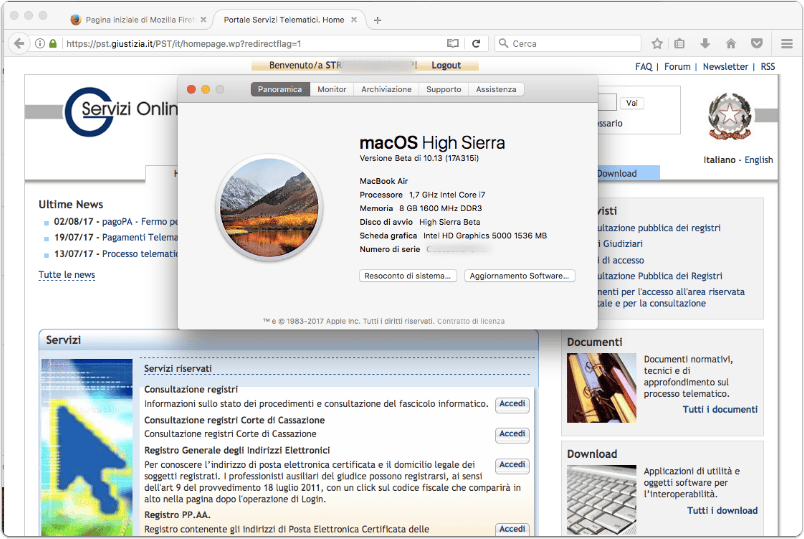Viewport: 804px width, 539px height.
Task: Open the Tutte le news link
Action: coord(67,275)
